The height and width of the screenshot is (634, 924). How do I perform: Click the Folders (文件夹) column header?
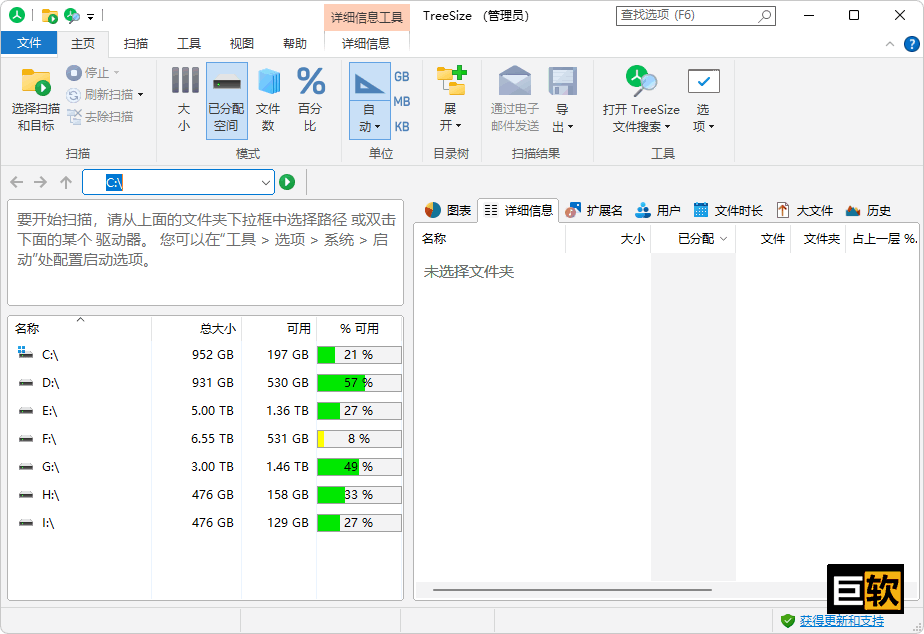click(x=819, y=239)
